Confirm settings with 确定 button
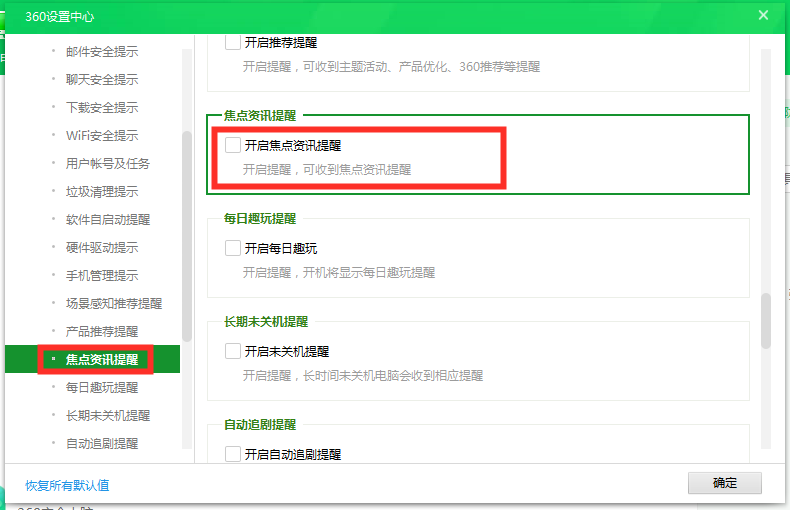Screen dimensions: 790x510 tap(725, 483)
